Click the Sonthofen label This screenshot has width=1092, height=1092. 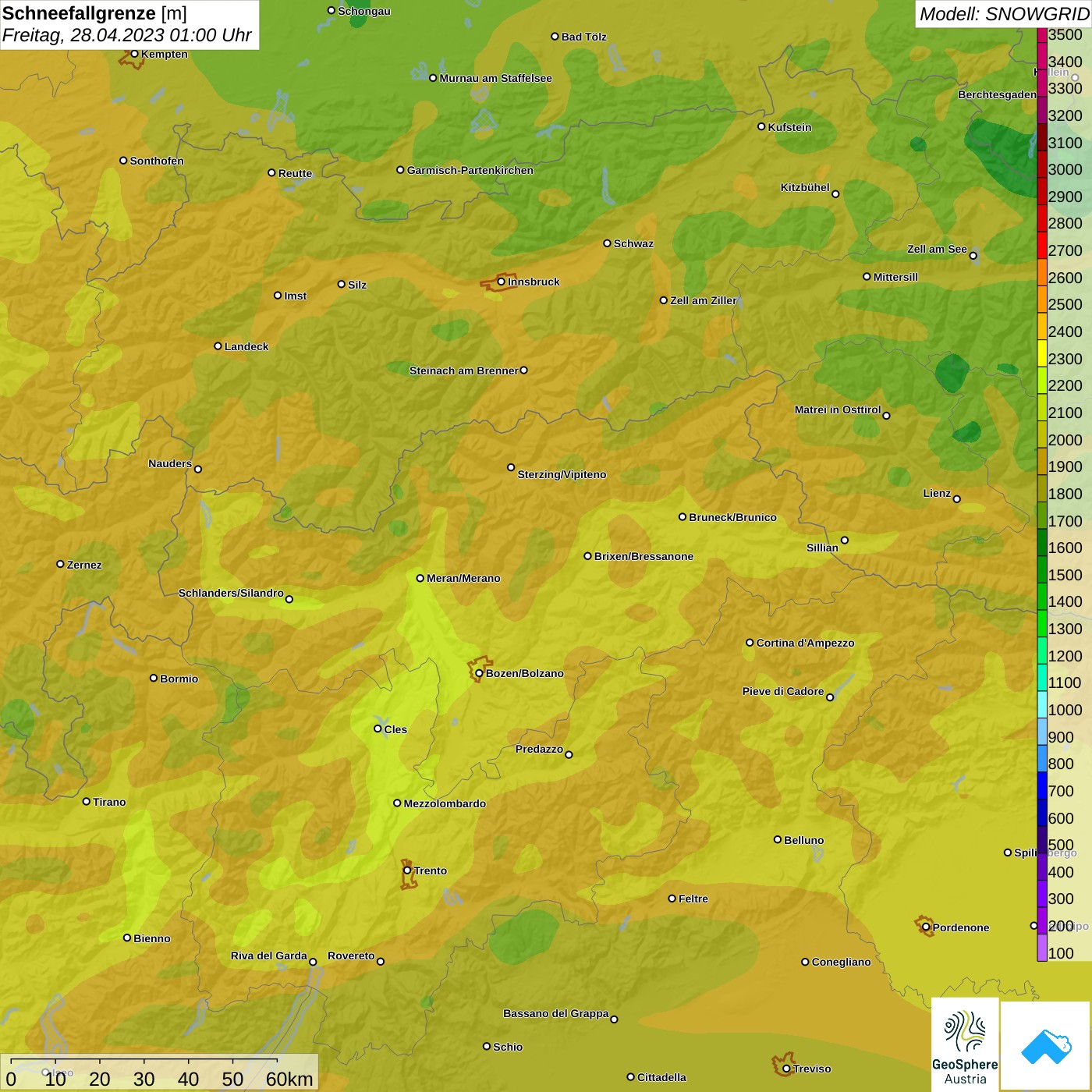click(x=157, y=161)
